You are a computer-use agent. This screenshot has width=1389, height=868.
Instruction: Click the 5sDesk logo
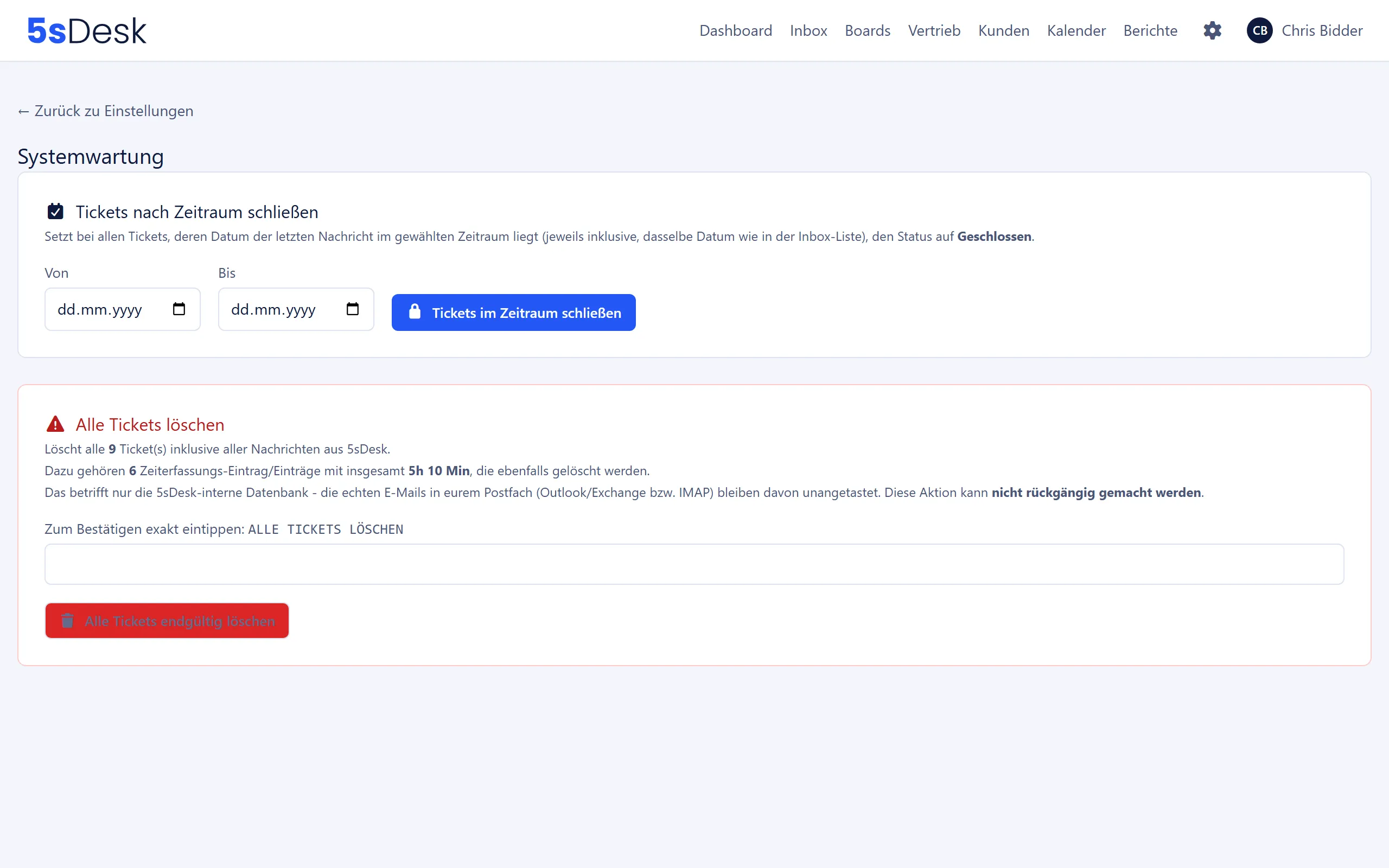87,30
